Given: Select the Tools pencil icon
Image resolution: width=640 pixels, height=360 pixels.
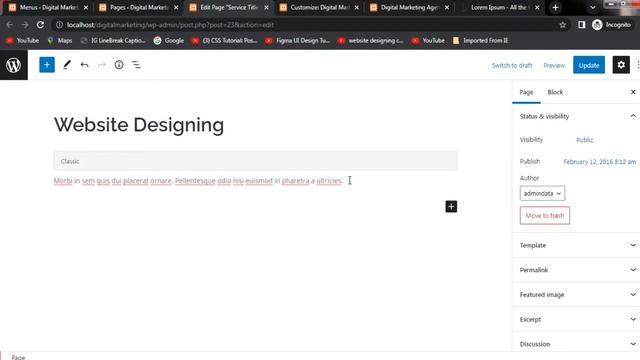Looking at the screenshot, I should pyautogui.click(x=67, y=65).
